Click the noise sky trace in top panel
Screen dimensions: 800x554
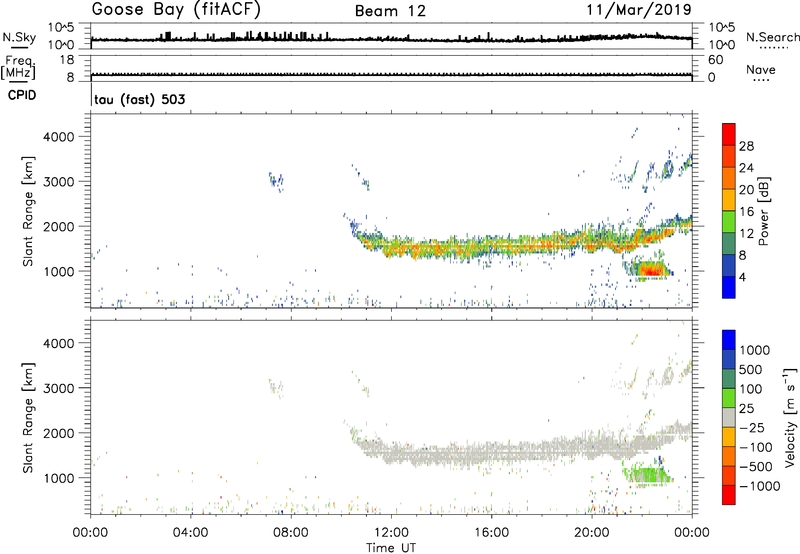391,39
